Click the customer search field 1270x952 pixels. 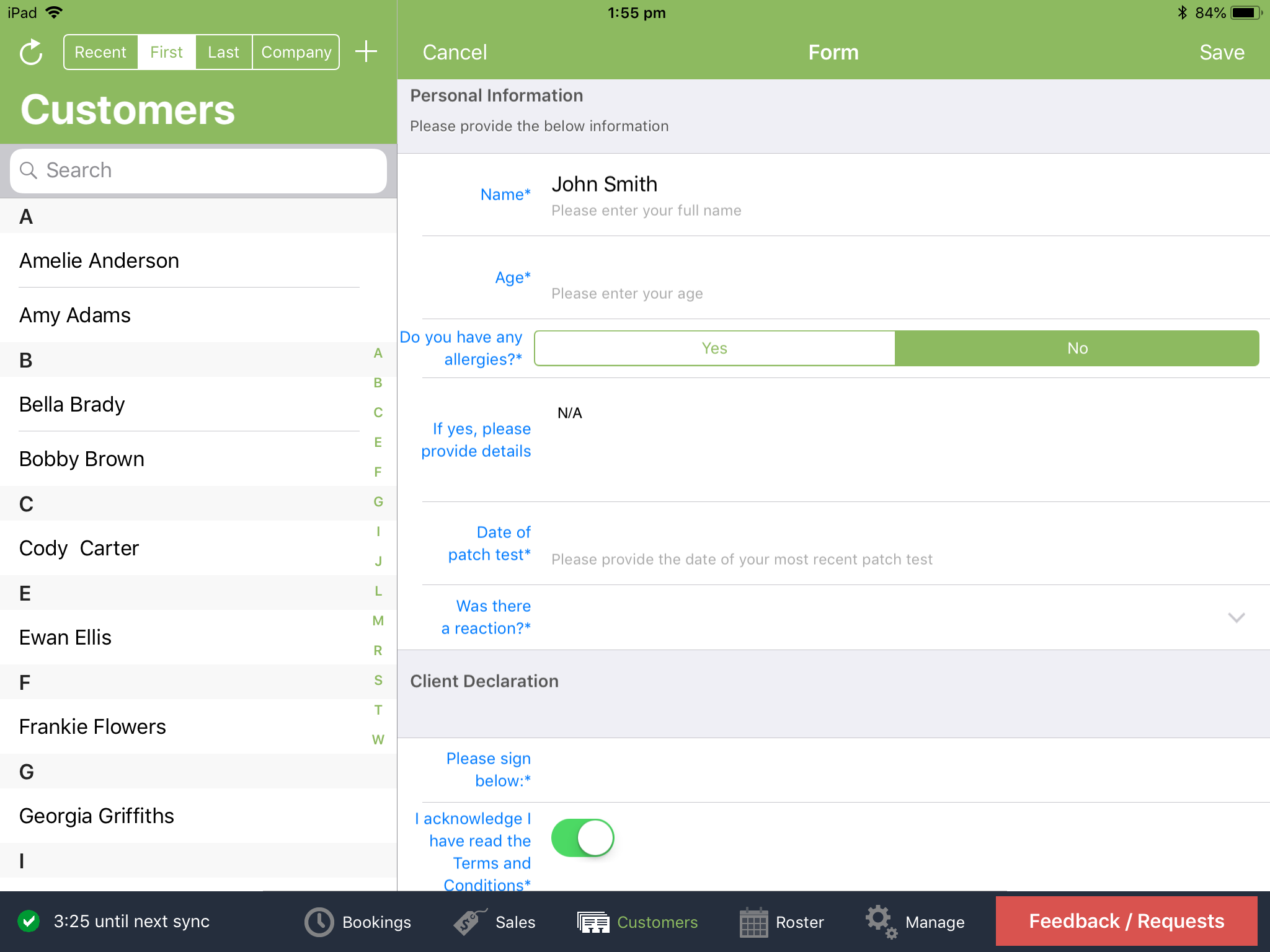click(x=198, y=170)
